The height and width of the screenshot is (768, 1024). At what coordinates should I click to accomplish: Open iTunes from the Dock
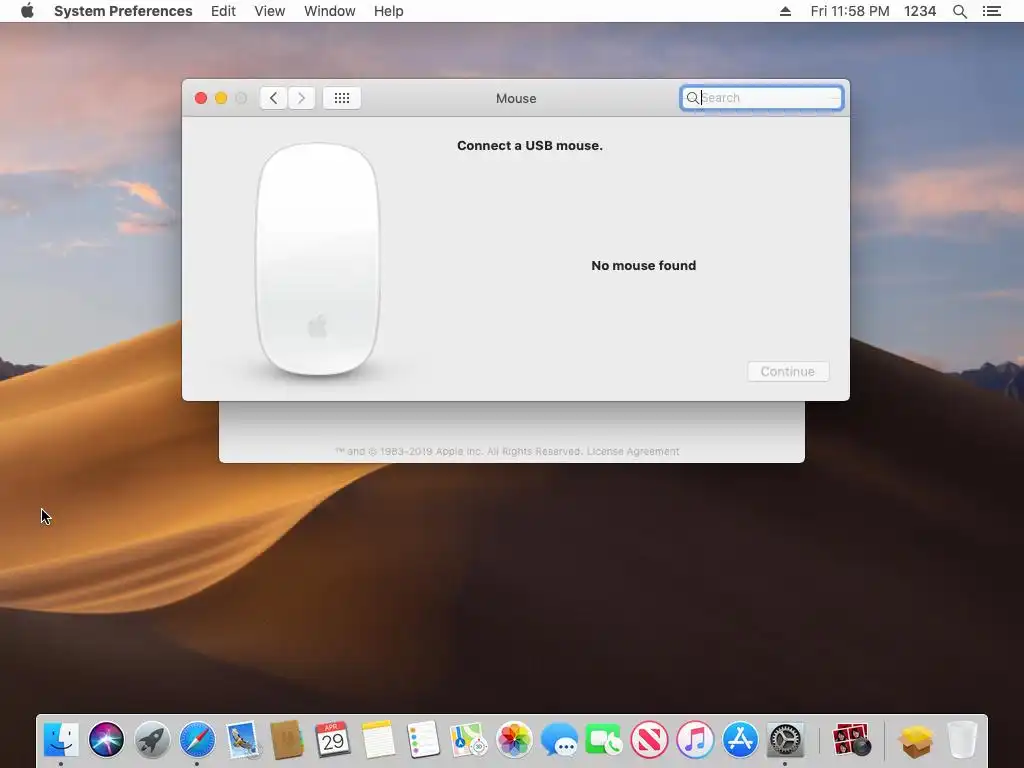(x=695, y=740)
